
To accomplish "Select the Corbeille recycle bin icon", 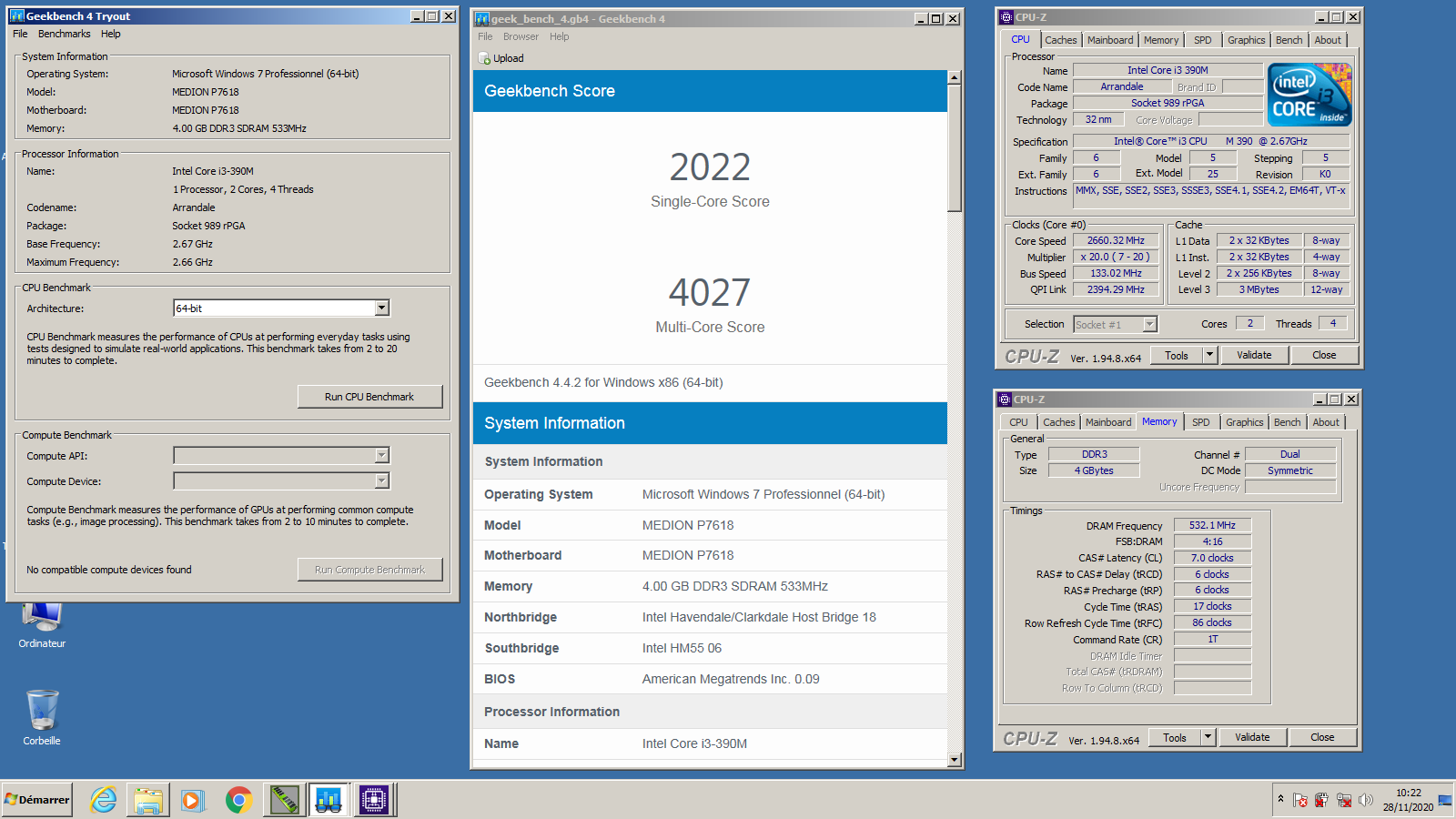I will [42, 717].
